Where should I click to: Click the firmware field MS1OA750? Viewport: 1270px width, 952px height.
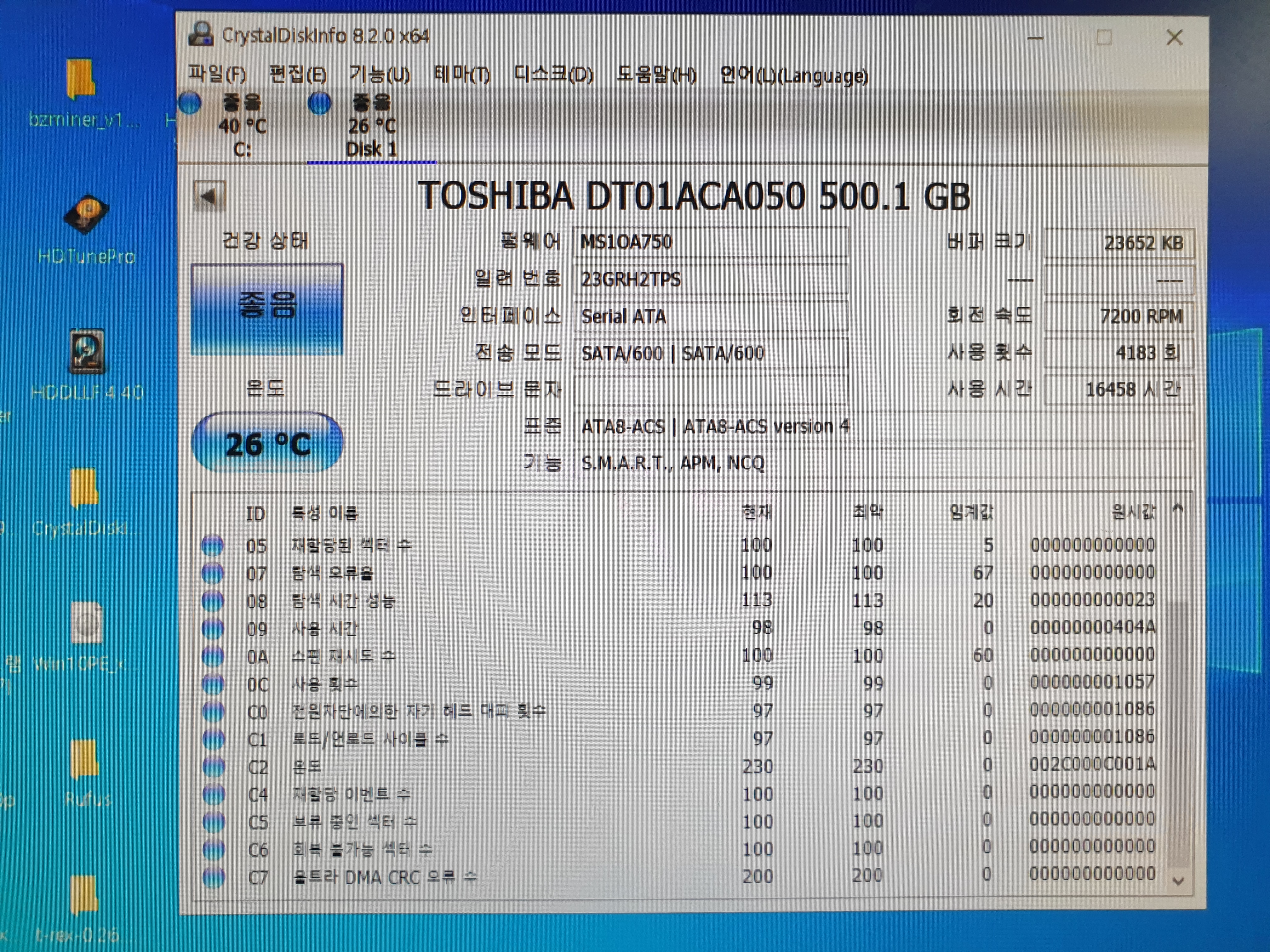[710, 242]
